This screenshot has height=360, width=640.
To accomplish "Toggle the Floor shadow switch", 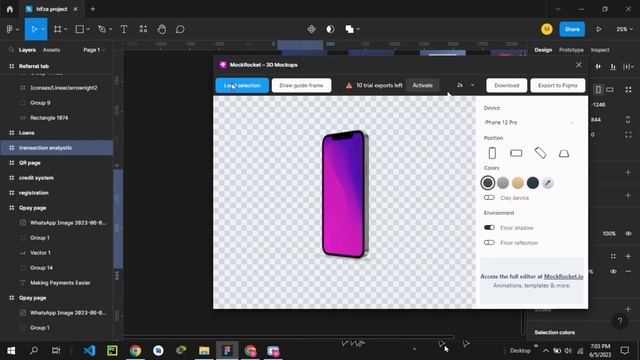I will point(489,227).
